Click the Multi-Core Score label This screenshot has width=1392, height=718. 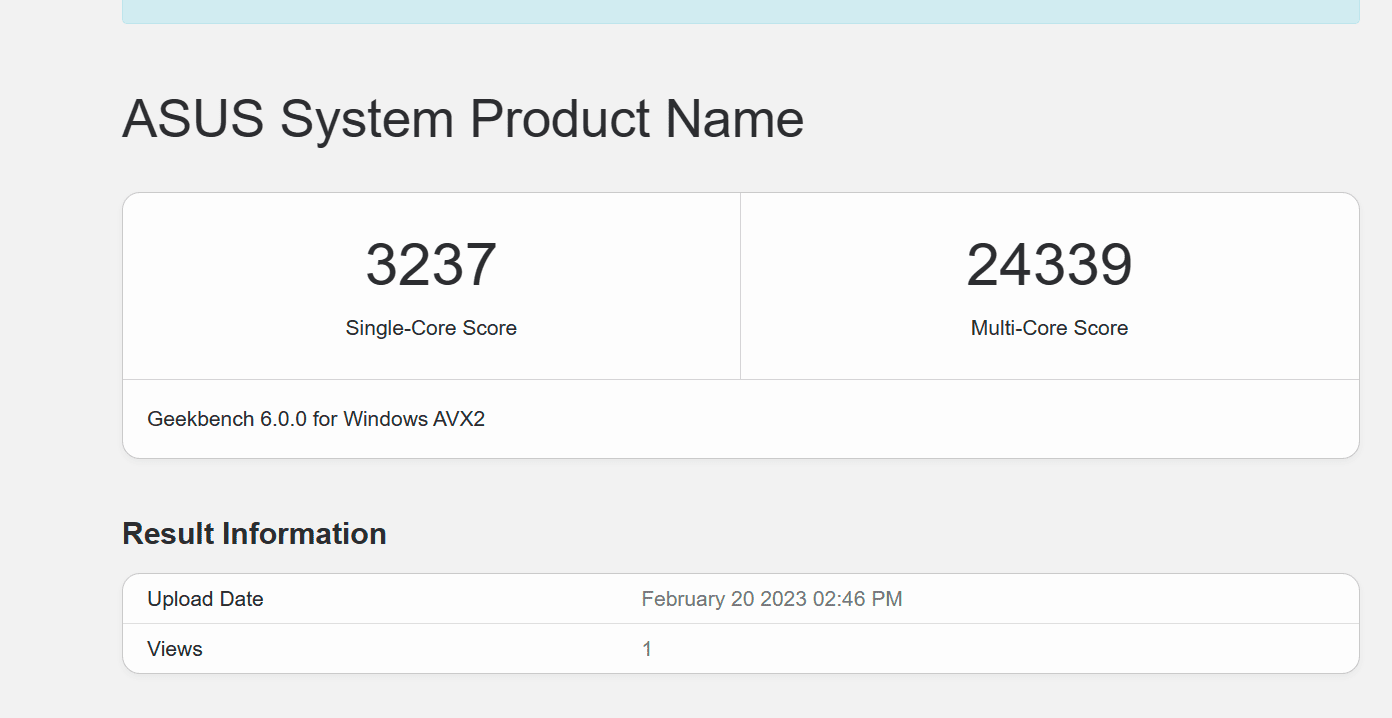(1049, 328)
